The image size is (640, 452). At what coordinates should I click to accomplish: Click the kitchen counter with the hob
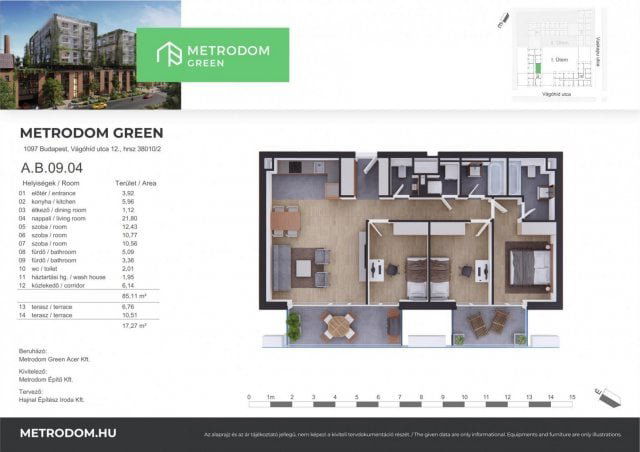[x=301, y=168]
